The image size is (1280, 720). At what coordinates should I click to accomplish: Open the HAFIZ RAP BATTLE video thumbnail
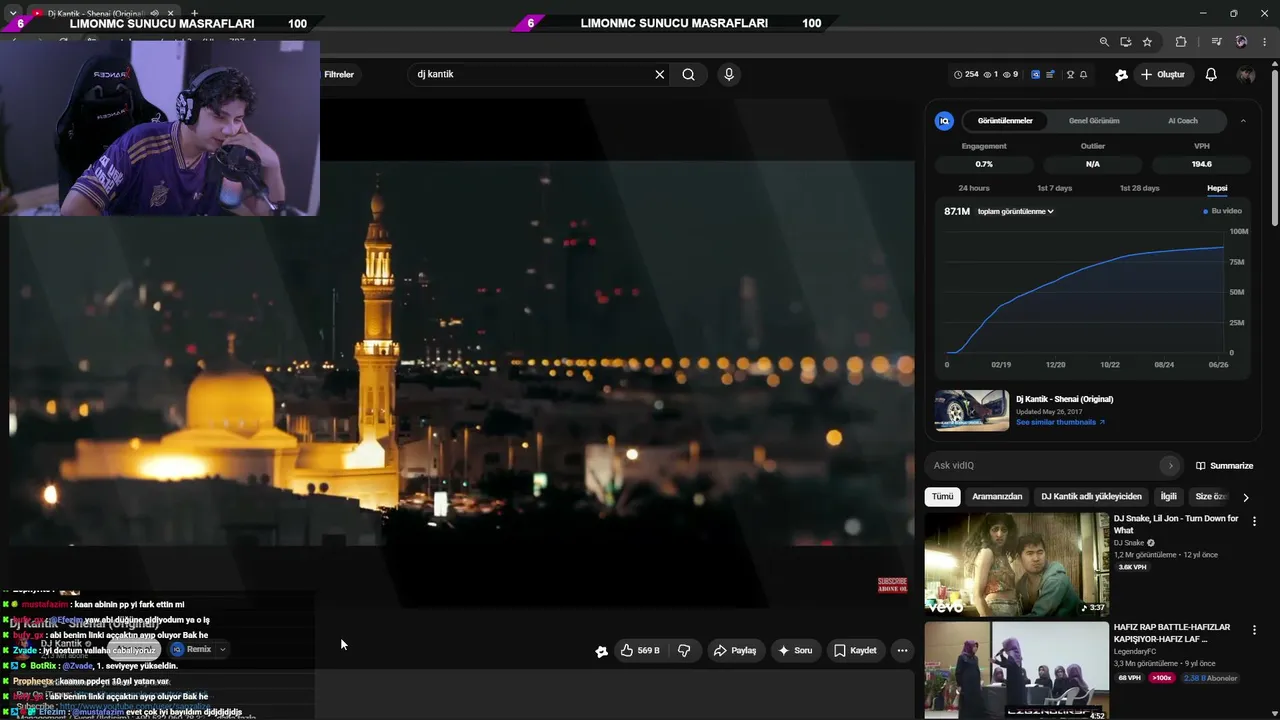[1016, 671]
